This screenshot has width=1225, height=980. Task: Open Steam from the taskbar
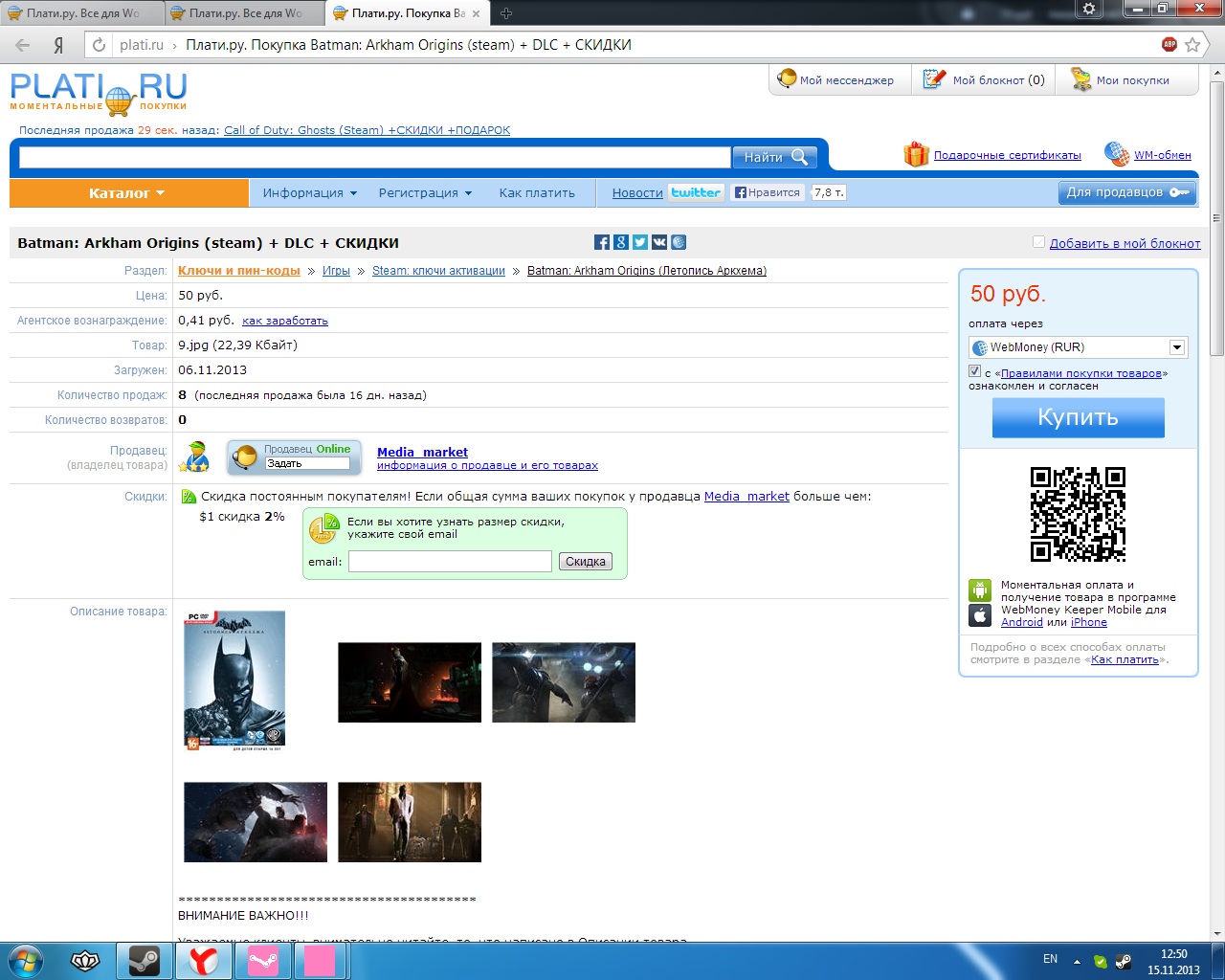[x=145, y=961]
